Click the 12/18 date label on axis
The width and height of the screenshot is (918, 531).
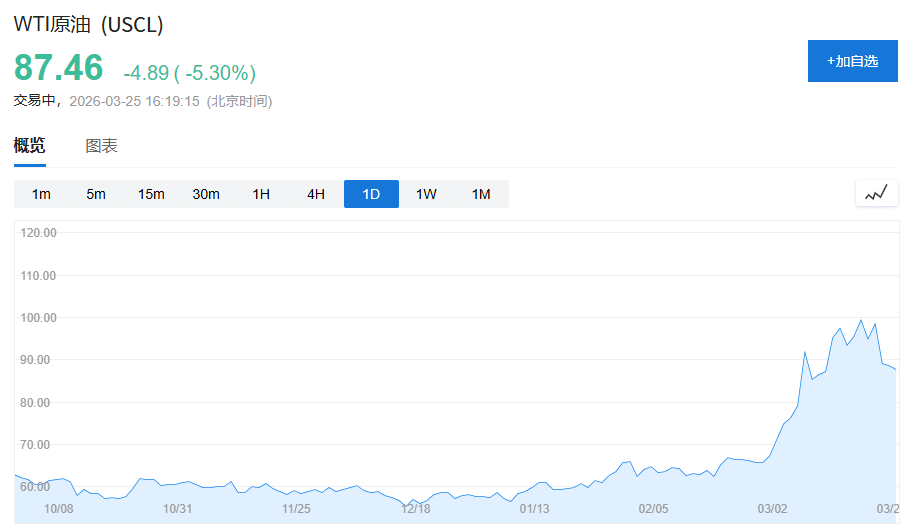pyautogui.click(x=416, y=509)
